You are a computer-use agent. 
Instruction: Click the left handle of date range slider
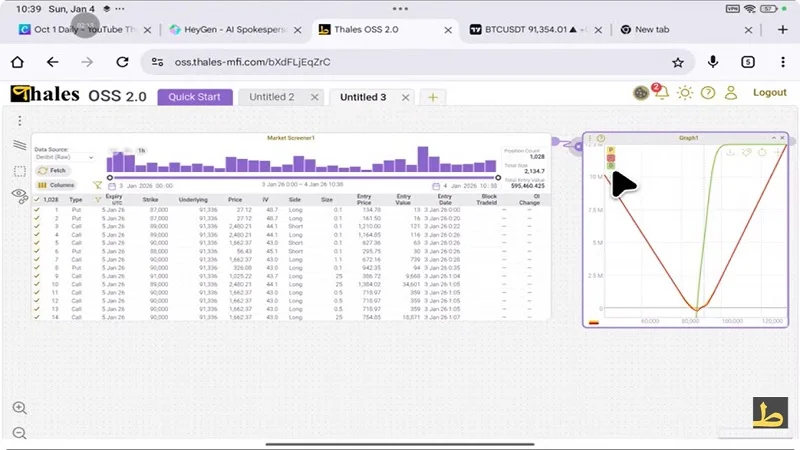click(x=108, y=178)
